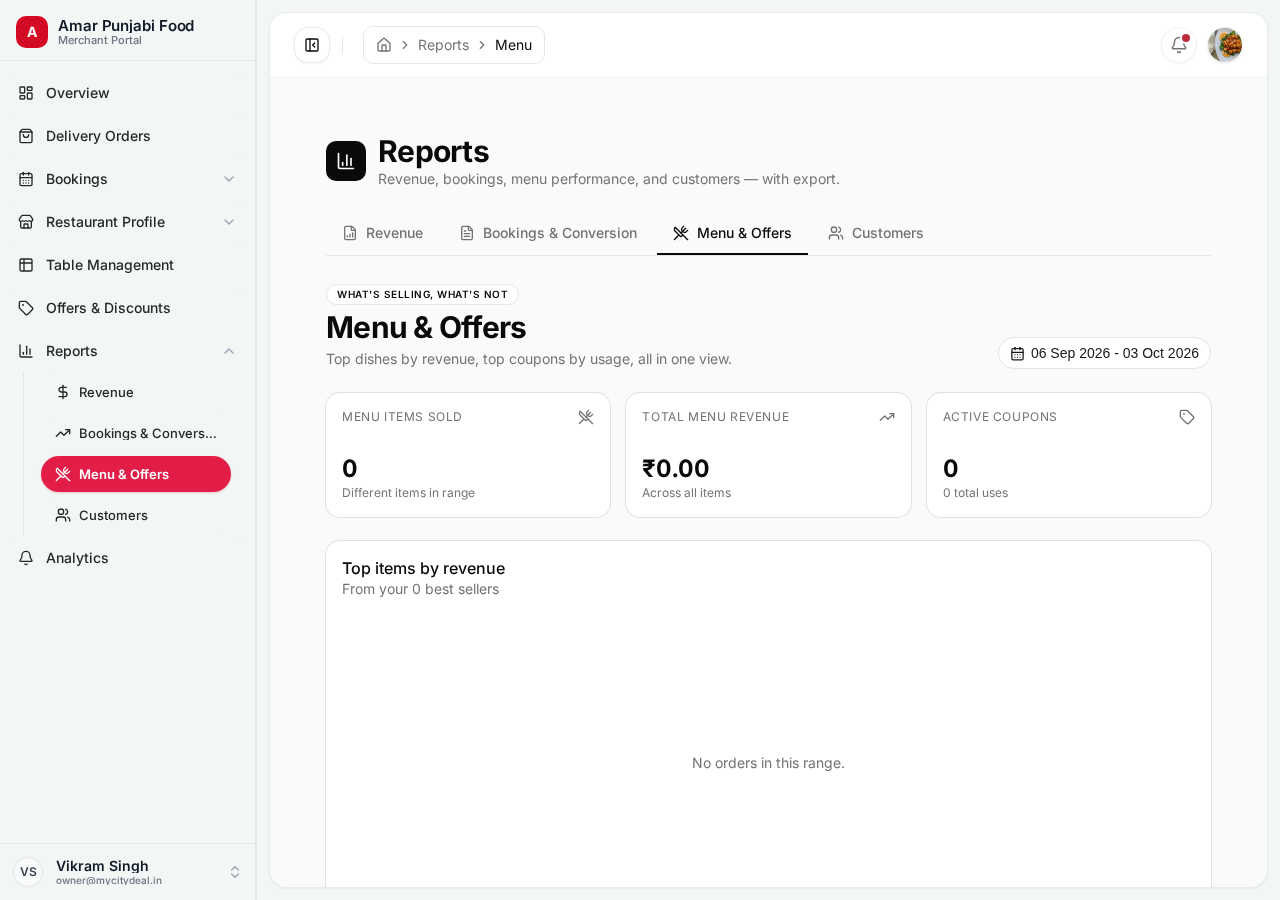Click the Active Coupons tag icon

point(1187,417)
